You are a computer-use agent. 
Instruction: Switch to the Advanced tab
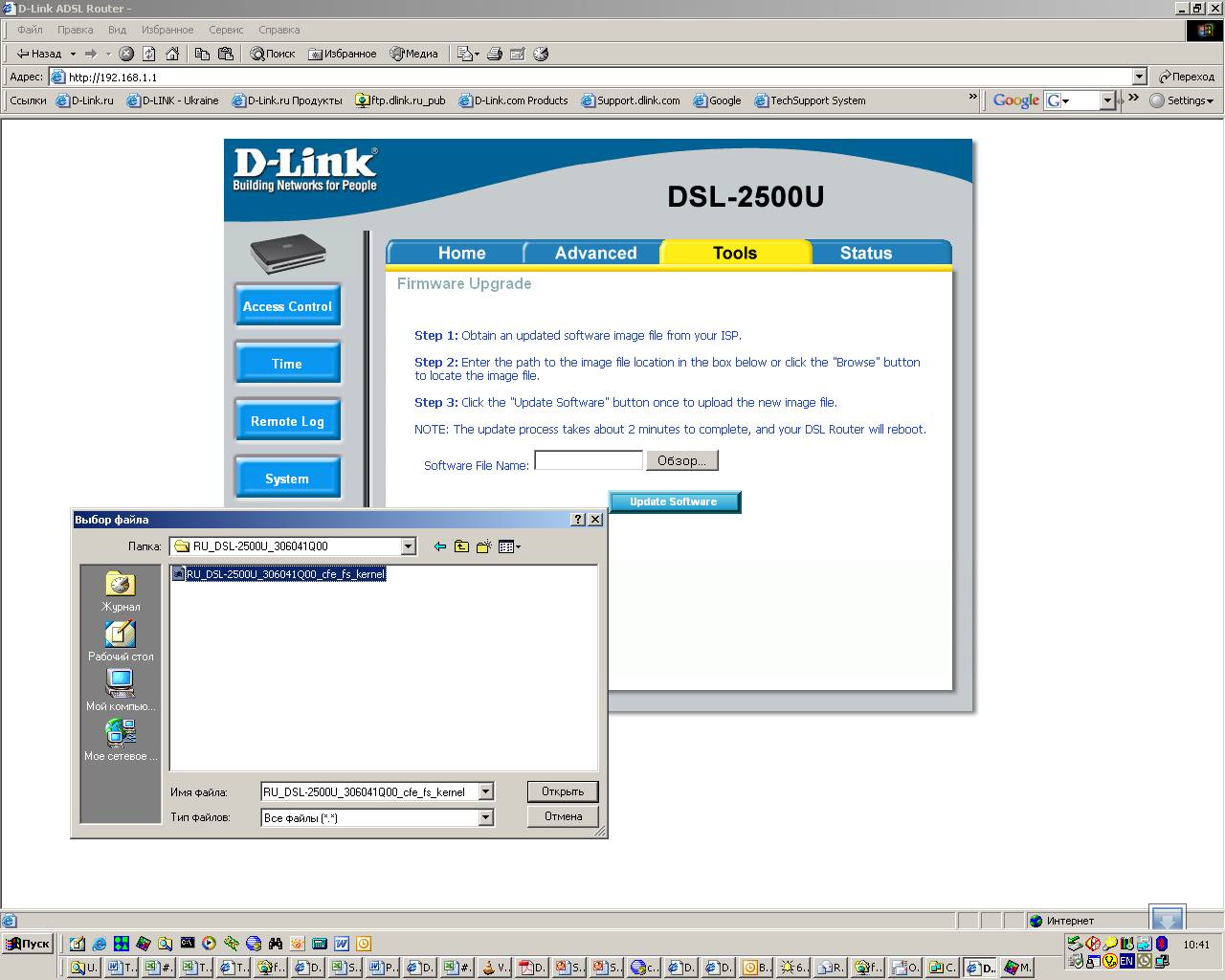pos(595,253)
